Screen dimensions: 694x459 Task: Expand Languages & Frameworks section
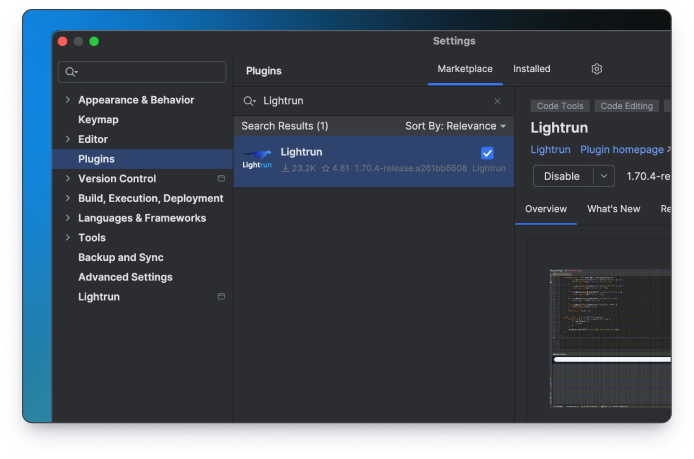(x=68, y=218)
